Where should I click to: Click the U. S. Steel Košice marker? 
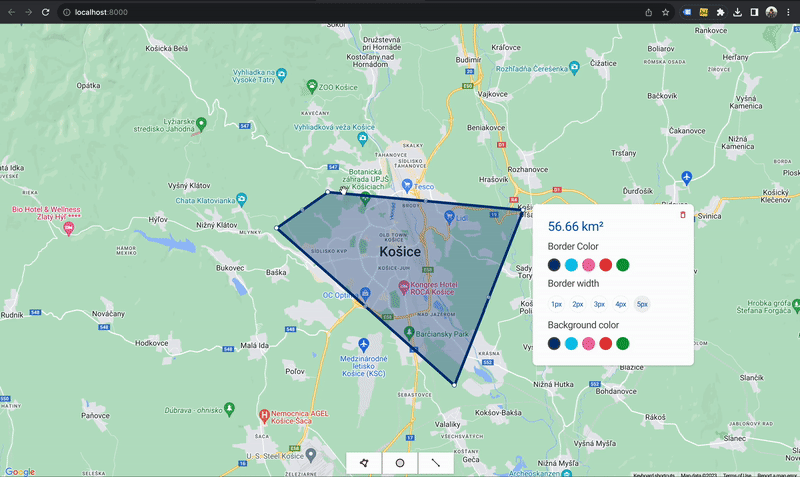[311, 455]
